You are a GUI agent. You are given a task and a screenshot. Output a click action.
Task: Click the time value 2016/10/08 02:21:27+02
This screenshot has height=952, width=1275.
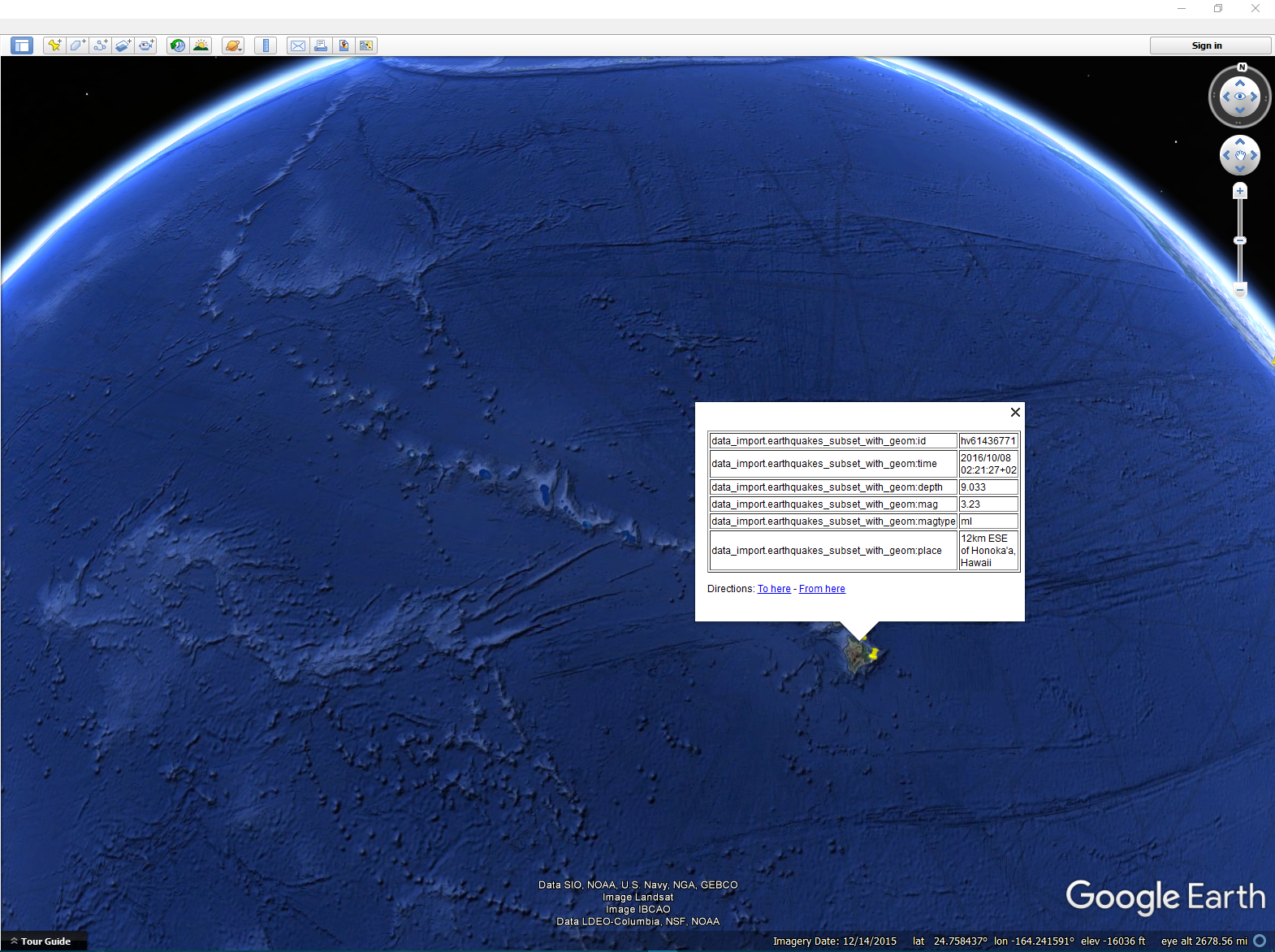(x=988, y=464)
